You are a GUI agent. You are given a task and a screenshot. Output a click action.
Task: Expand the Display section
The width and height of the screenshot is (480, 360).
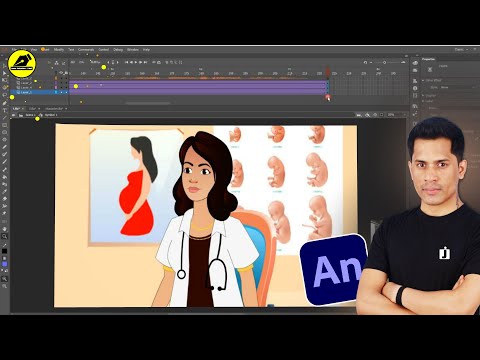pyautogui.click(x=423, y=95)
